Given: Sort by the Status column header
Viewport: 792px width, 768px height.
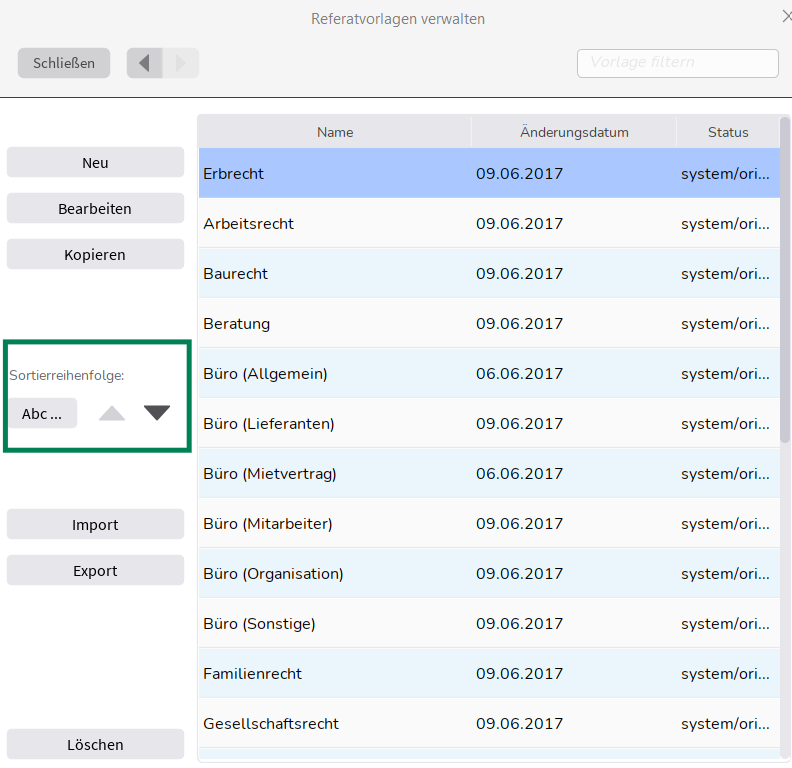Looking at the screenshot, I should pyautogui.click(x=728, y=132).
